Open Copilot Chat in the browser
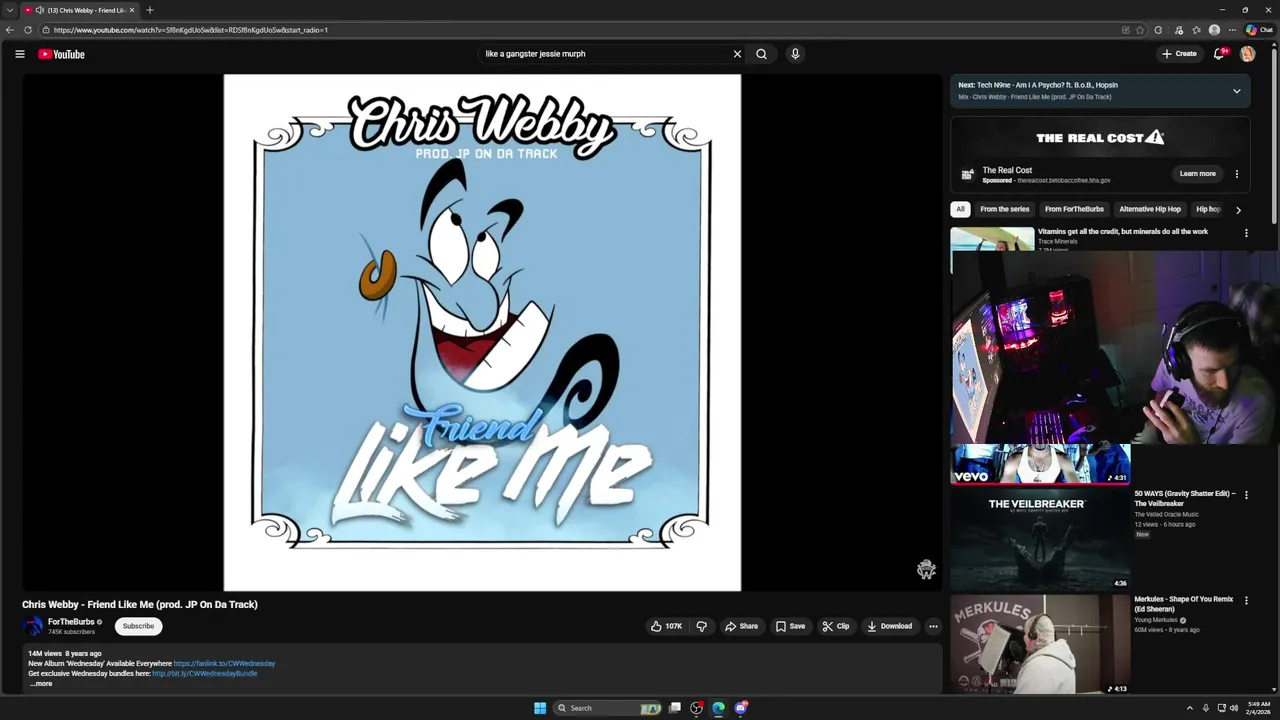Viewport: 1280px width, 720px height. click(1259, 30)
